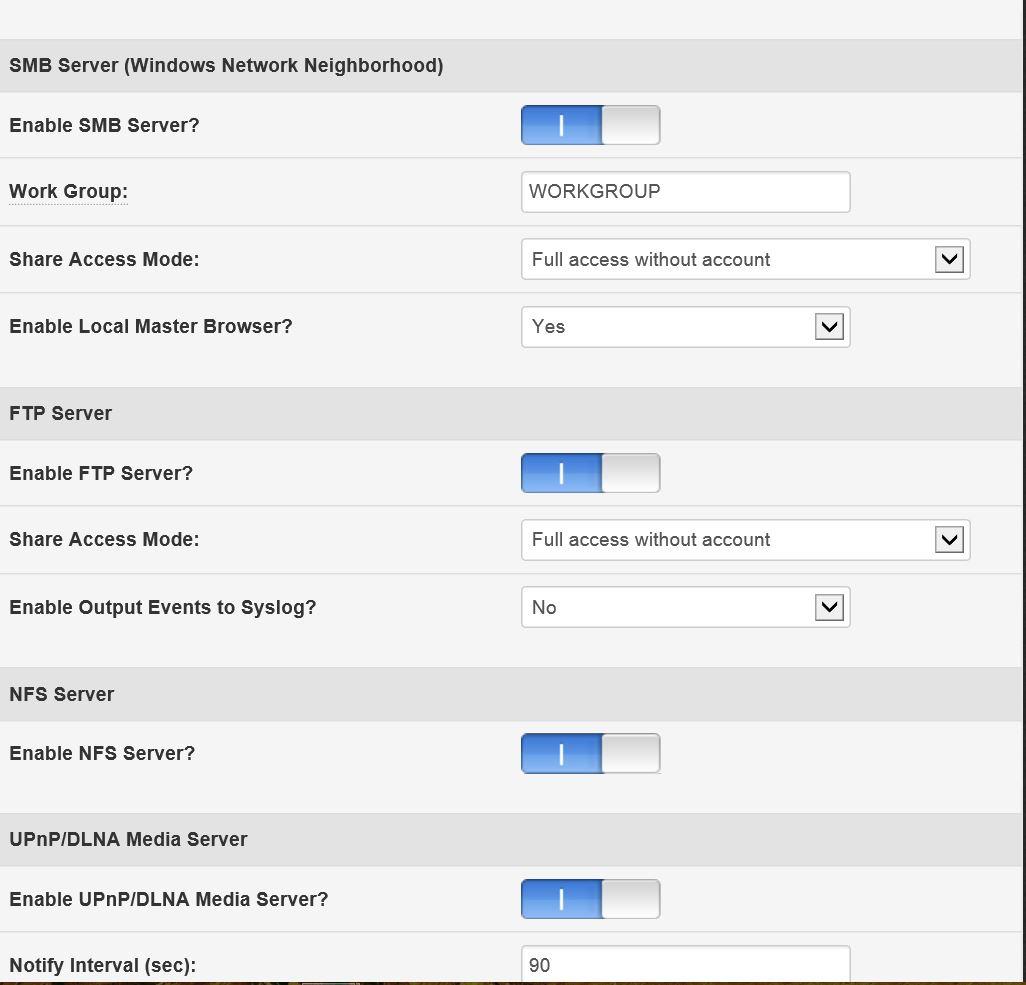Toggle the Enable SMB Server switch
The height and width of the screenshot is (985, 1026).
click(590, 125)
